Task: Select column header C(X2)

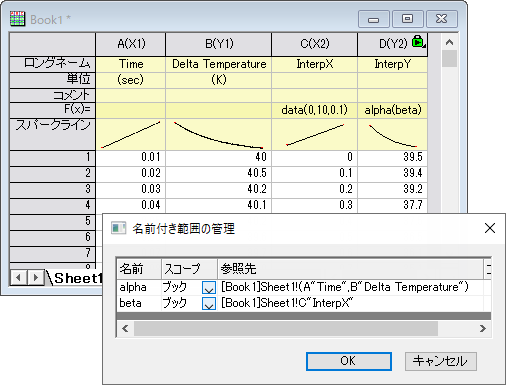Action: coord(314,44)
